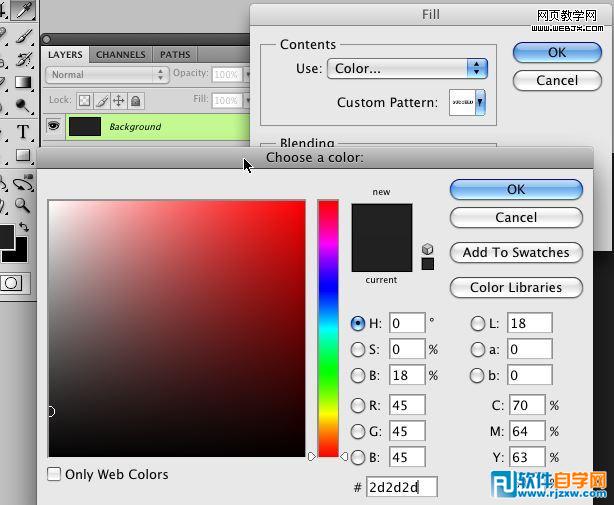Click the H degrees input field
Image resolution: width=614 pixels, height=505 pixels.
(407, 323)
